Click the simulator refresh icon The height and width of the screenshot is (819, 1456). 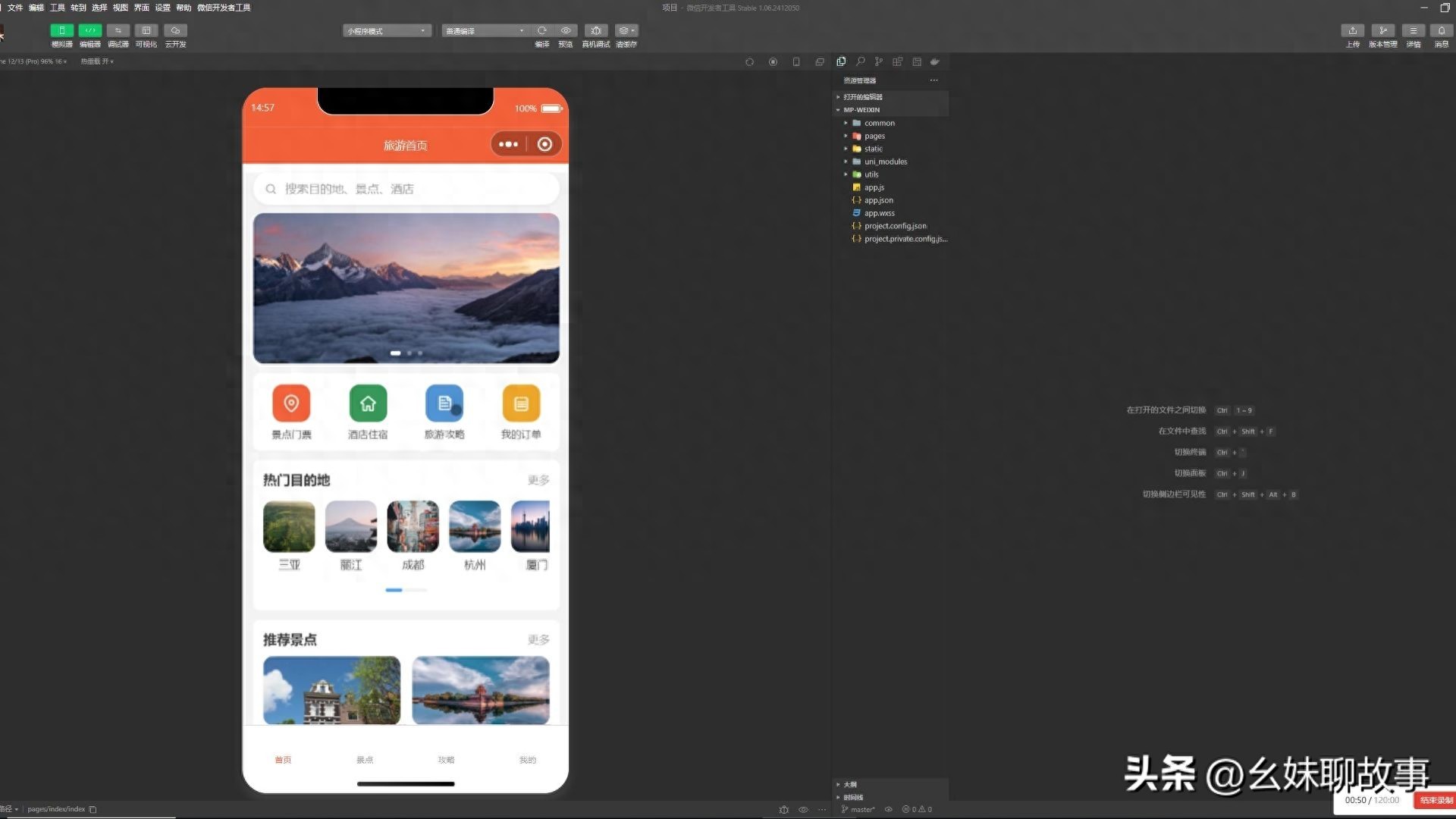click(749, 62)
